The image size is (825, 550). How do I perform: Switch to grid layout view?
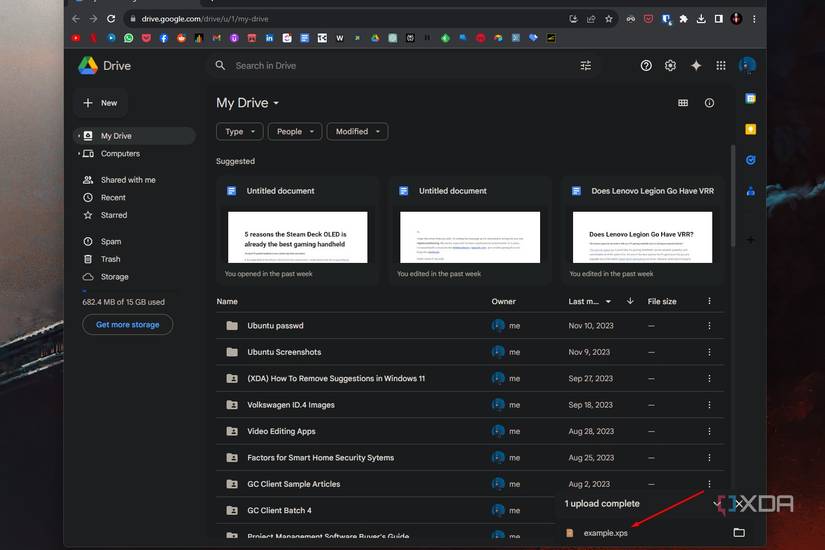click(683, 103)
